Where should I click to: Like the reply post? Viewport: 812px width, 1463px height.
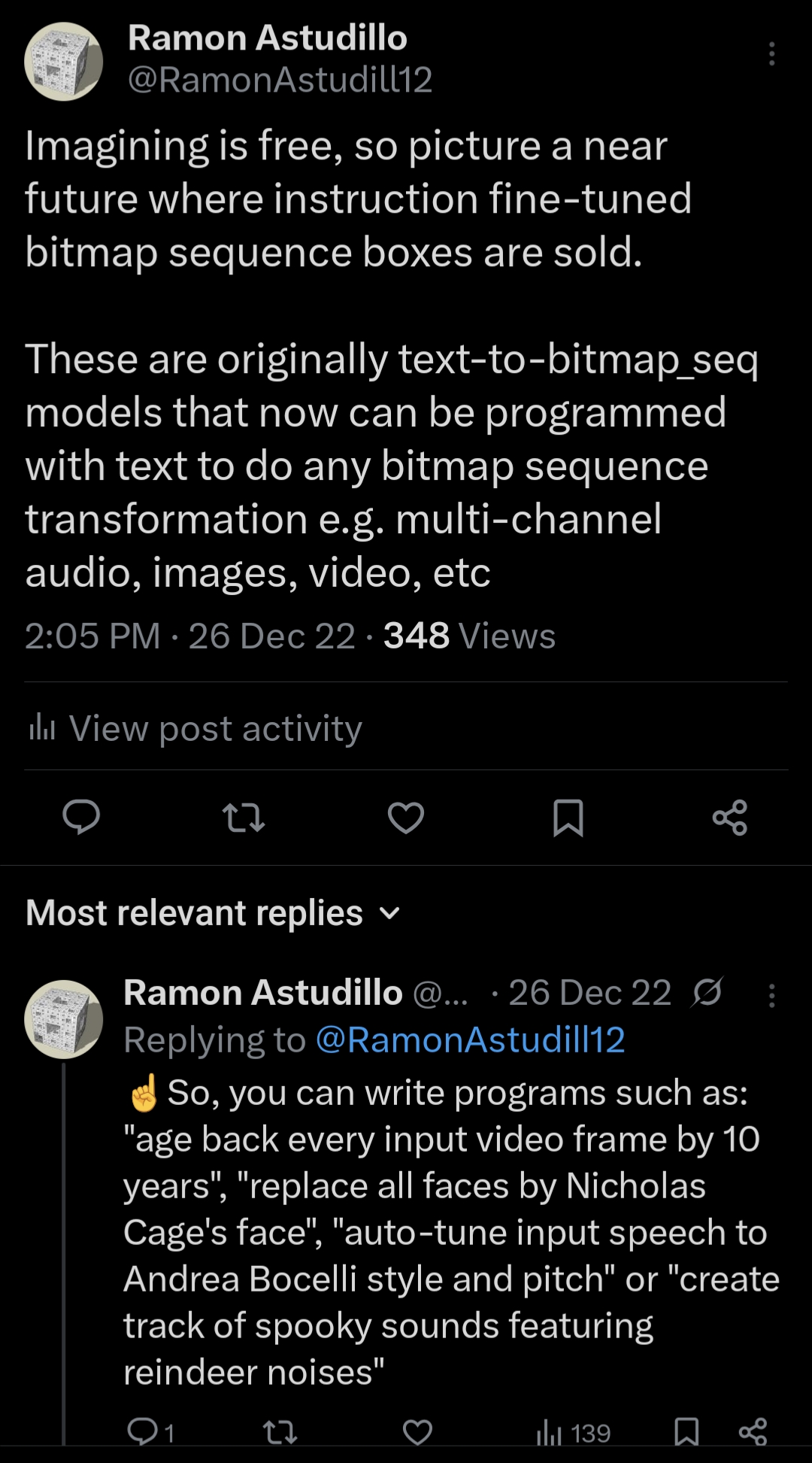pyautogui.click(x=417, y=1432)
